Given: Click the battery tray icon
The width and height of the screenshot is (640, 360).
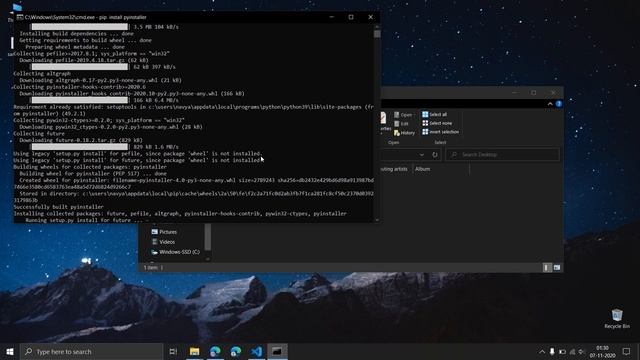Looking at the screenshot, I should pyautogui.click(x=562, y=352).
